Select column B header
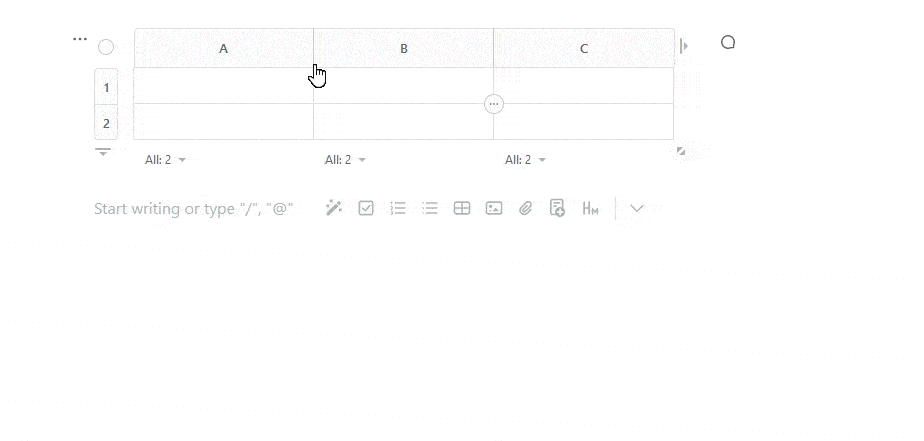Viewport: 924px width, 441px height. pos(404,48)
